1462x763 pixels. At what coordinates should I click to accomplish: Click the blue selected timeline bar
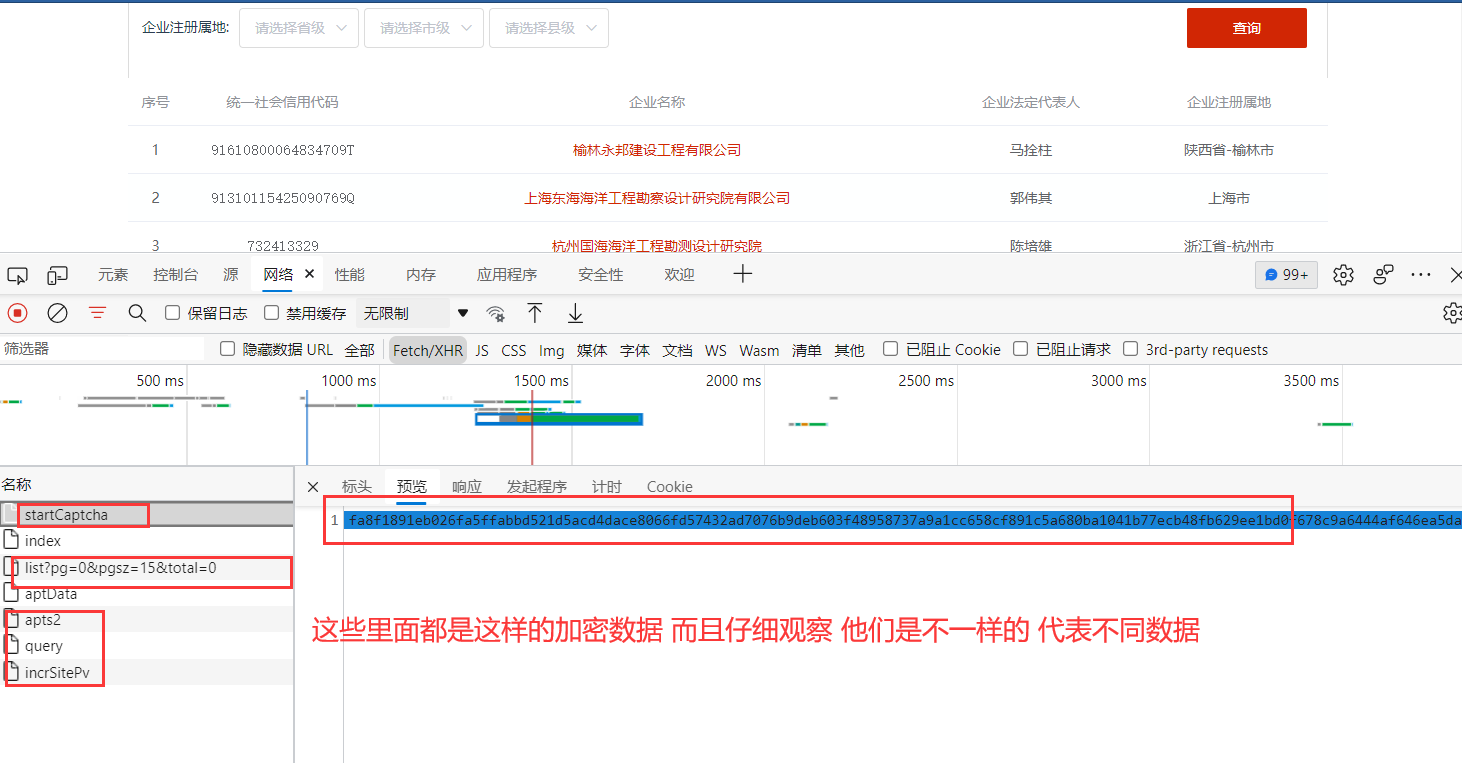558,419
